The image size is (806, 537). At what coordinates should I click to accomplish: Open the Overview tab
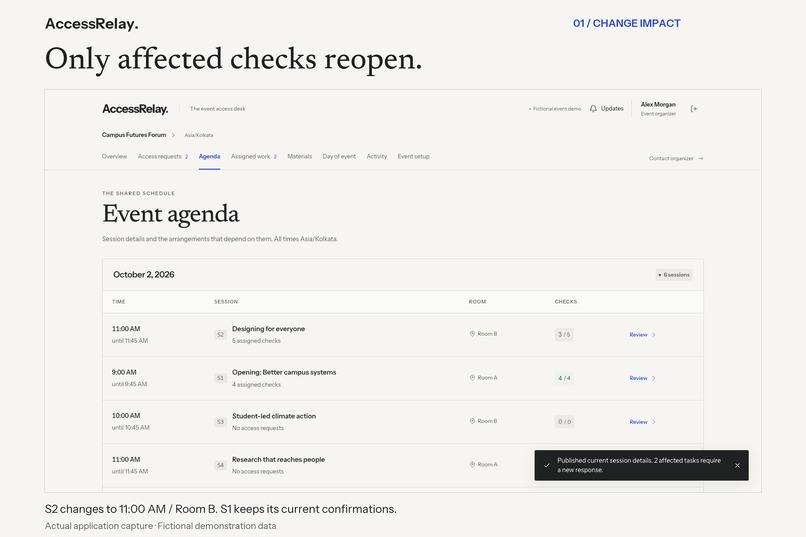pos(114,156)
